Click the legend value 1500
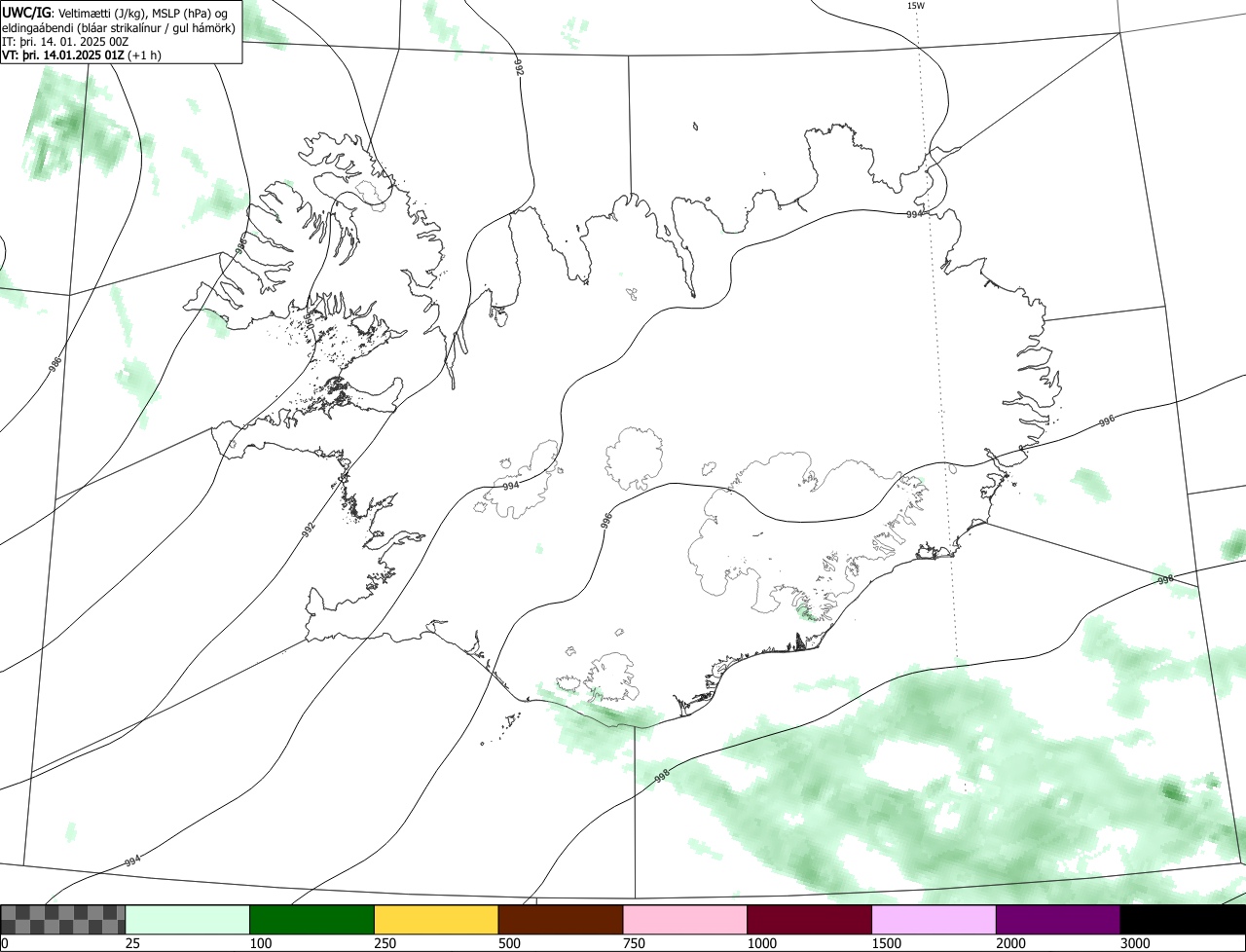The width and height of the screenshot is (1246, 952). (x=886, y=943)
